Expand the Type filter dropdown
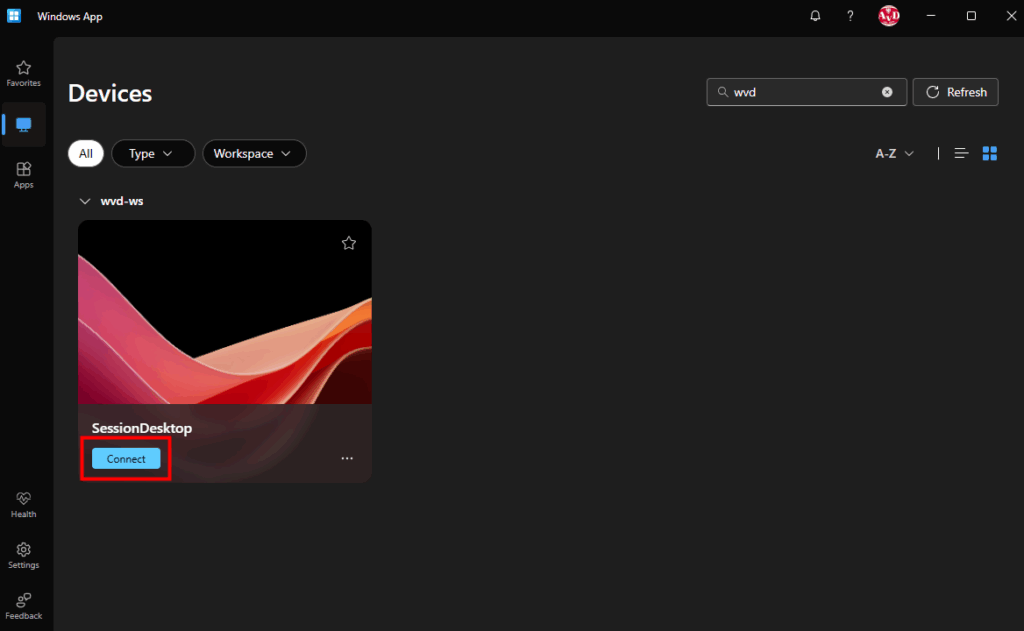This screenshot has height=631, width=1024. [152, 153]
